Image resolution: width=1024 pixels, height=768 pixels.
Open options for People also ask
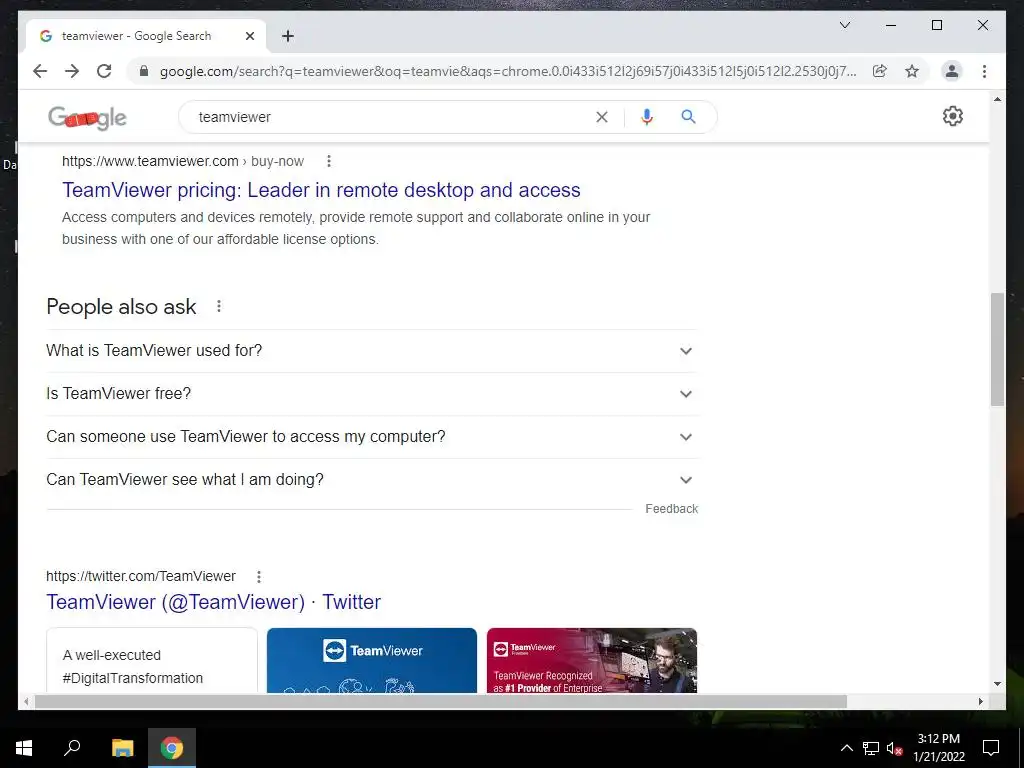tap(219, 306)
